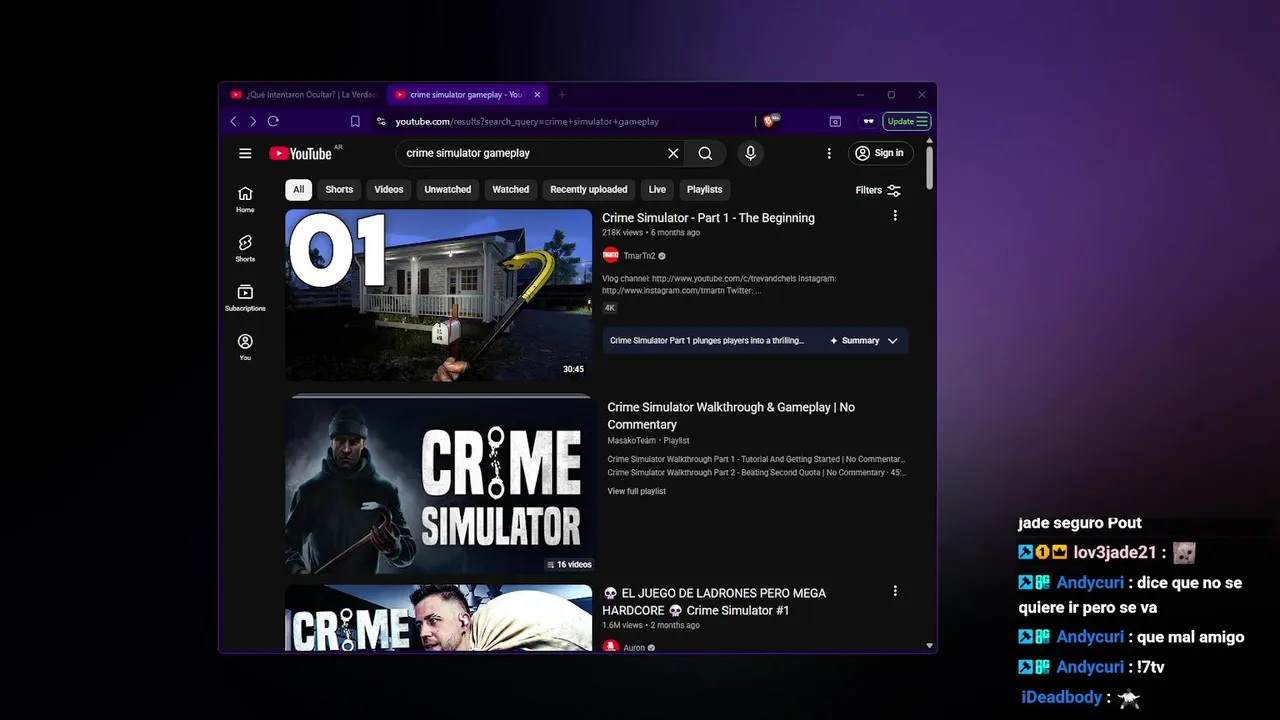Reload the current page
This screenshot has width=1280, height=720.
point(273,121)
